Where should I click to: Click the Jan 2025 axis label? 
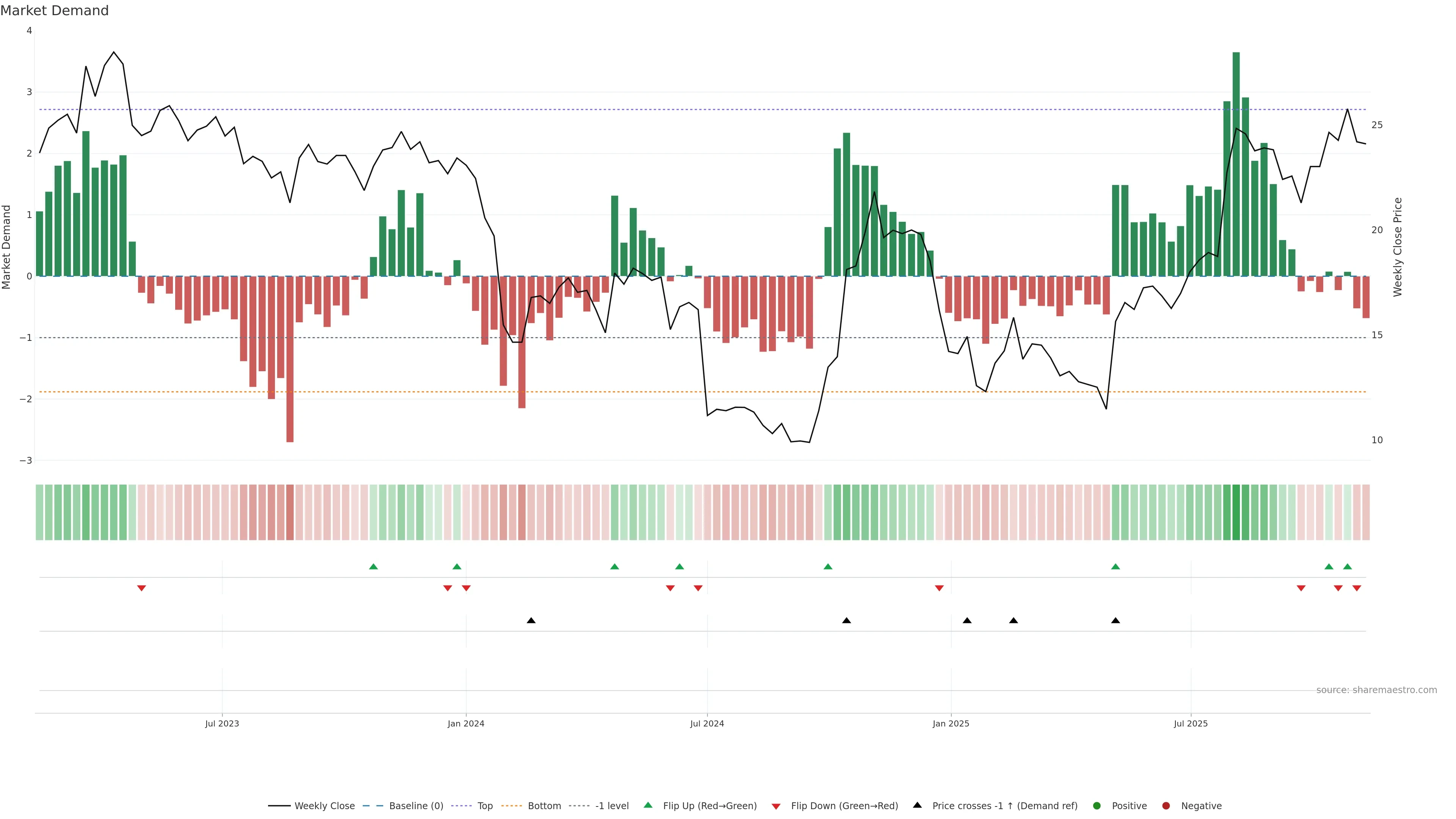tap(951, 723)
